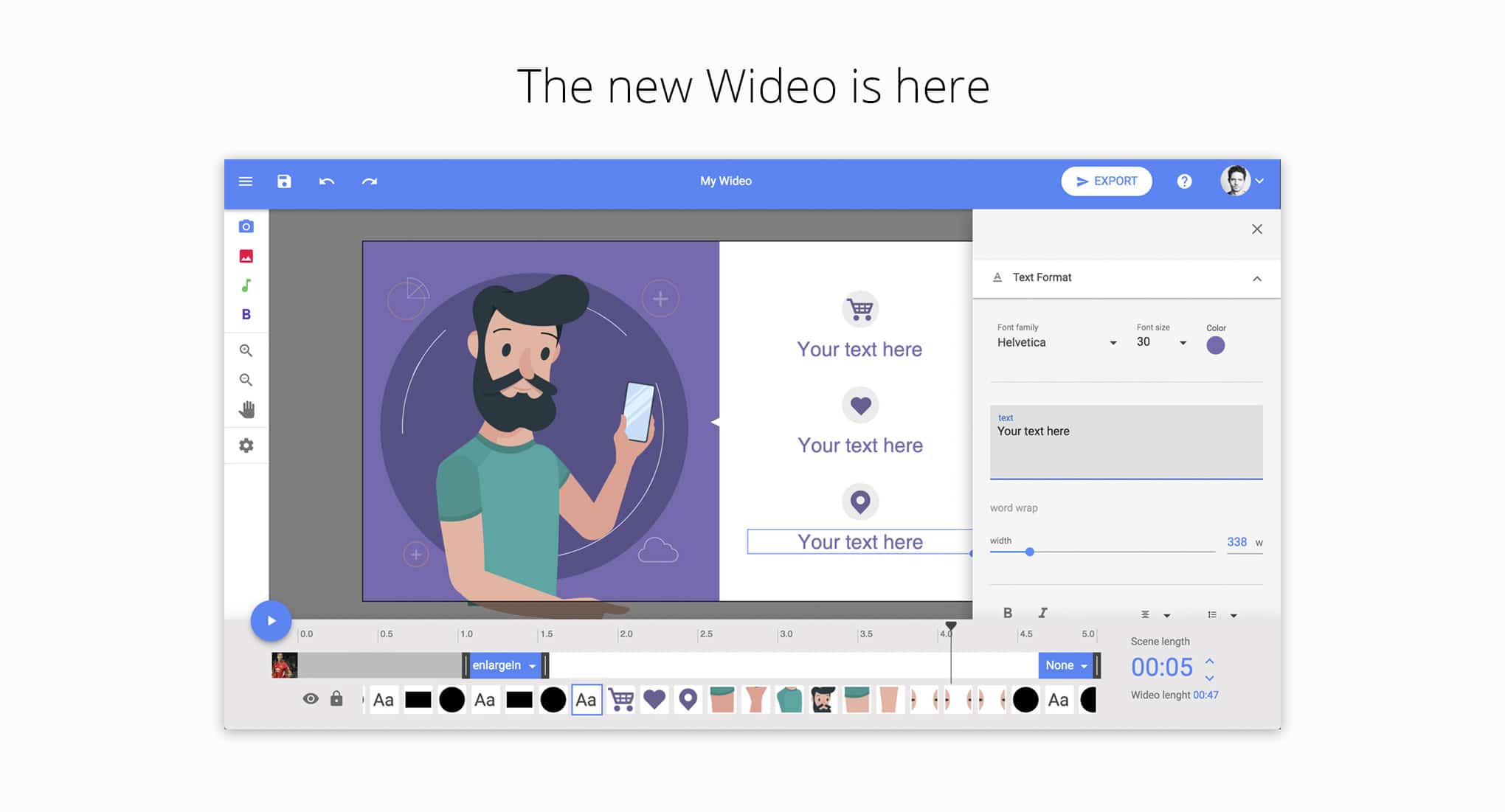Viewport: 1505px width, 812px height.
Task: Toggle element visibility with the eye icon
Action: pos(311,698)
